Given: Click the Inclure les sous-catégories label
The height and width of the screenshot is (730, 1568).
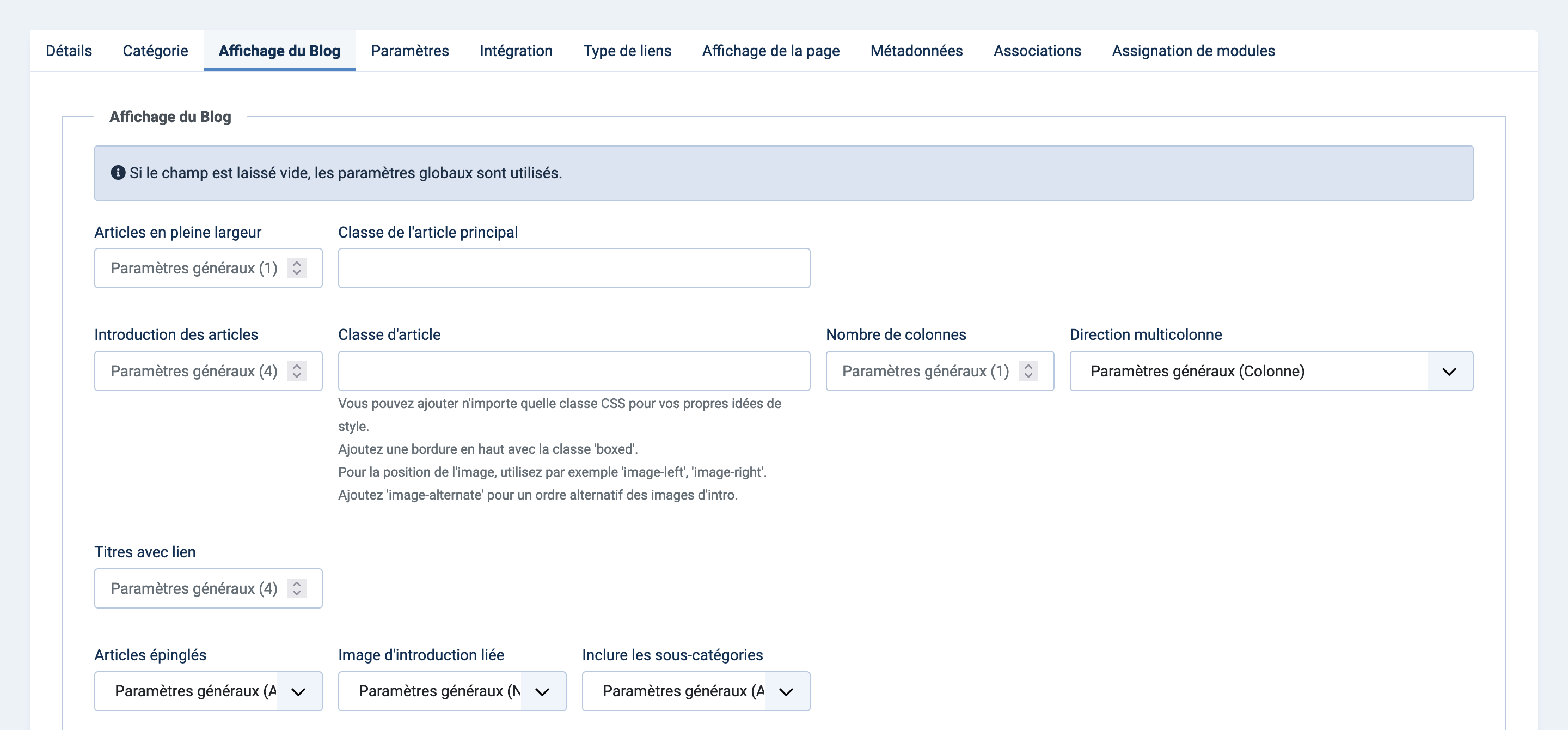Looking at the screenshot, I should (x=672, y=654).
